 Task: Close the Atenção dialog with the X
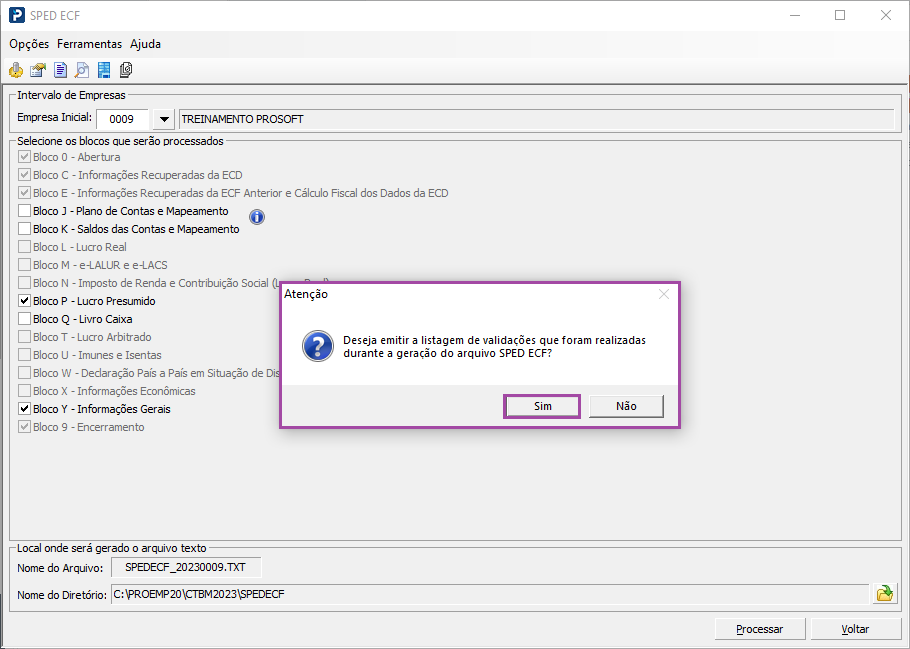pyautogui.click(x=664, y=294)
